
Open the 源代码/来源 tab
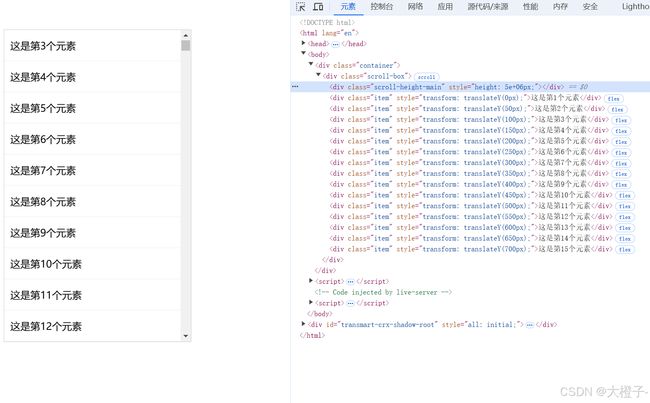pos(488,7)
